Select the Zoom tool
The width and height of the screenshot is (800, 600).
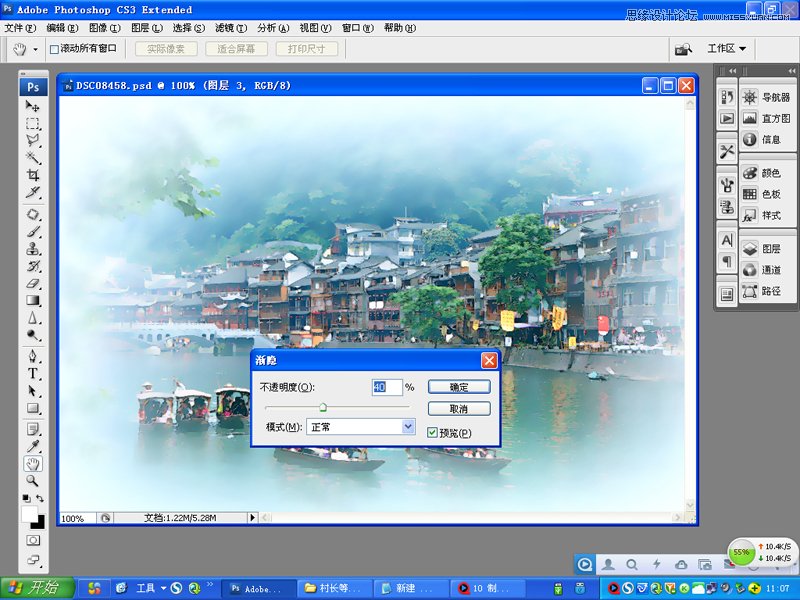[x=33, y=480]
